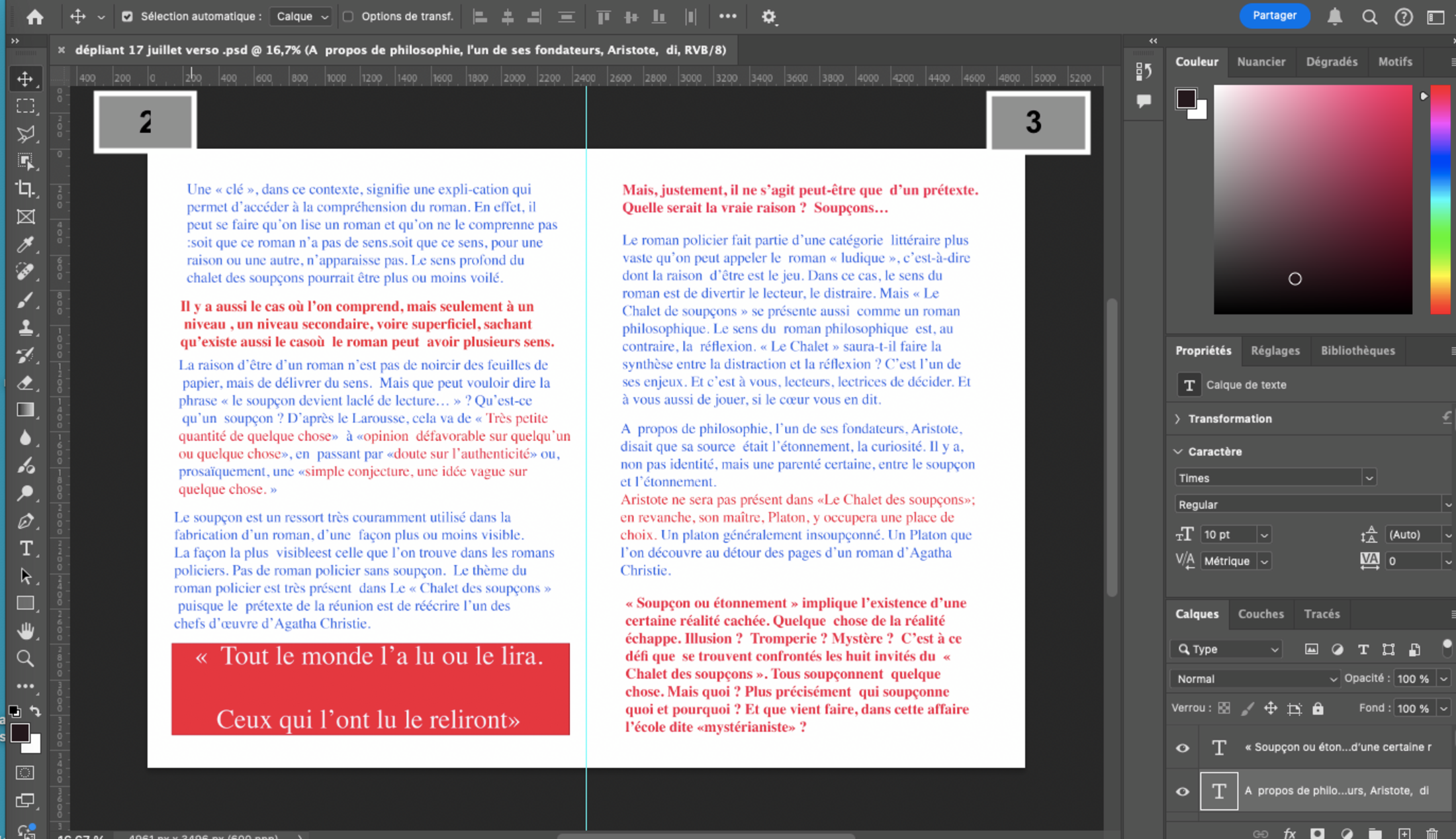Select the Zoom tool in toolbar

click(x=25, y=658)
